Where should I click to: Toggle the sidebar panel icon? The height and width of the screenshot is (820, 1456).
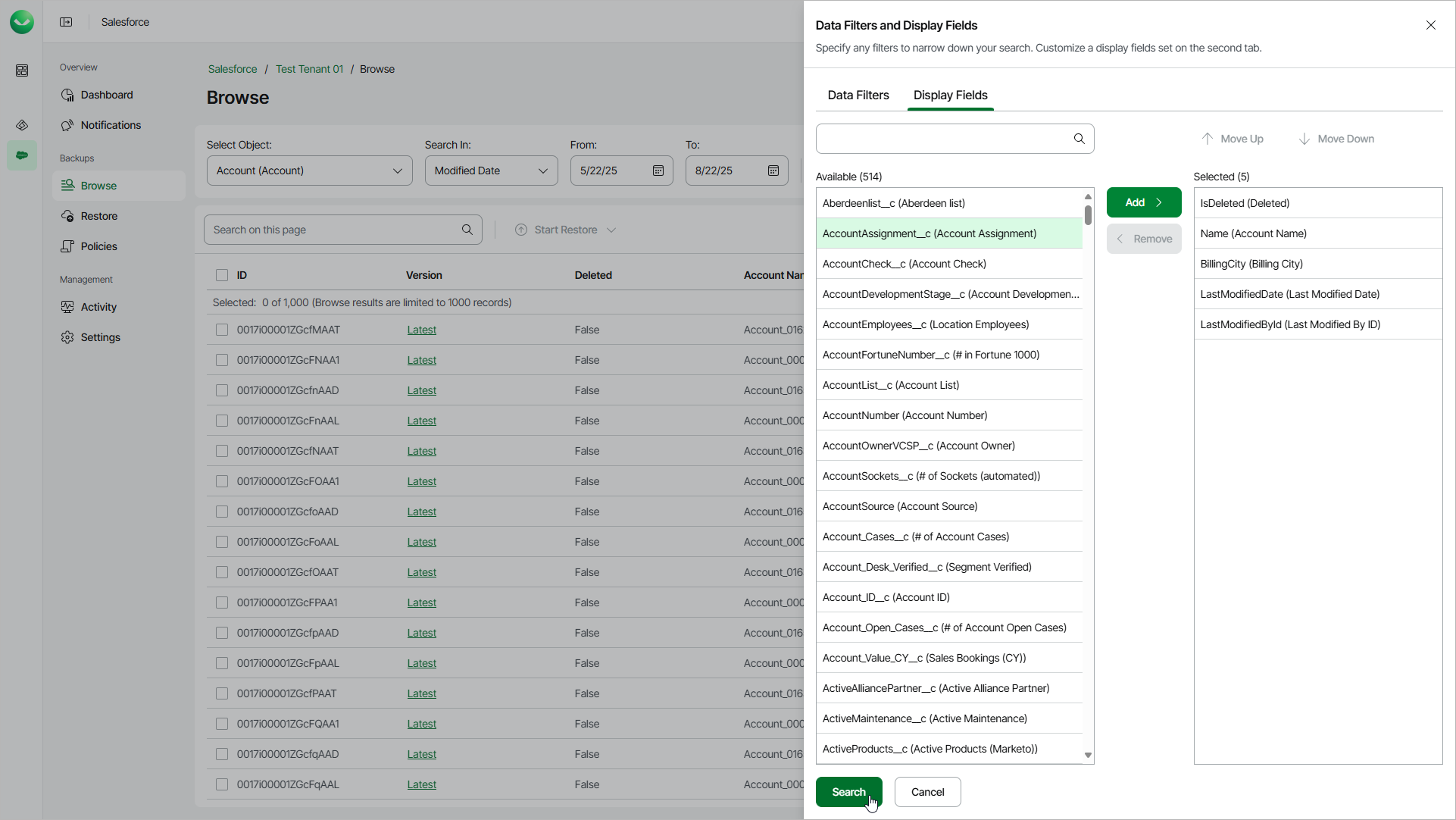pyautogui.click(x=66, y=22)
